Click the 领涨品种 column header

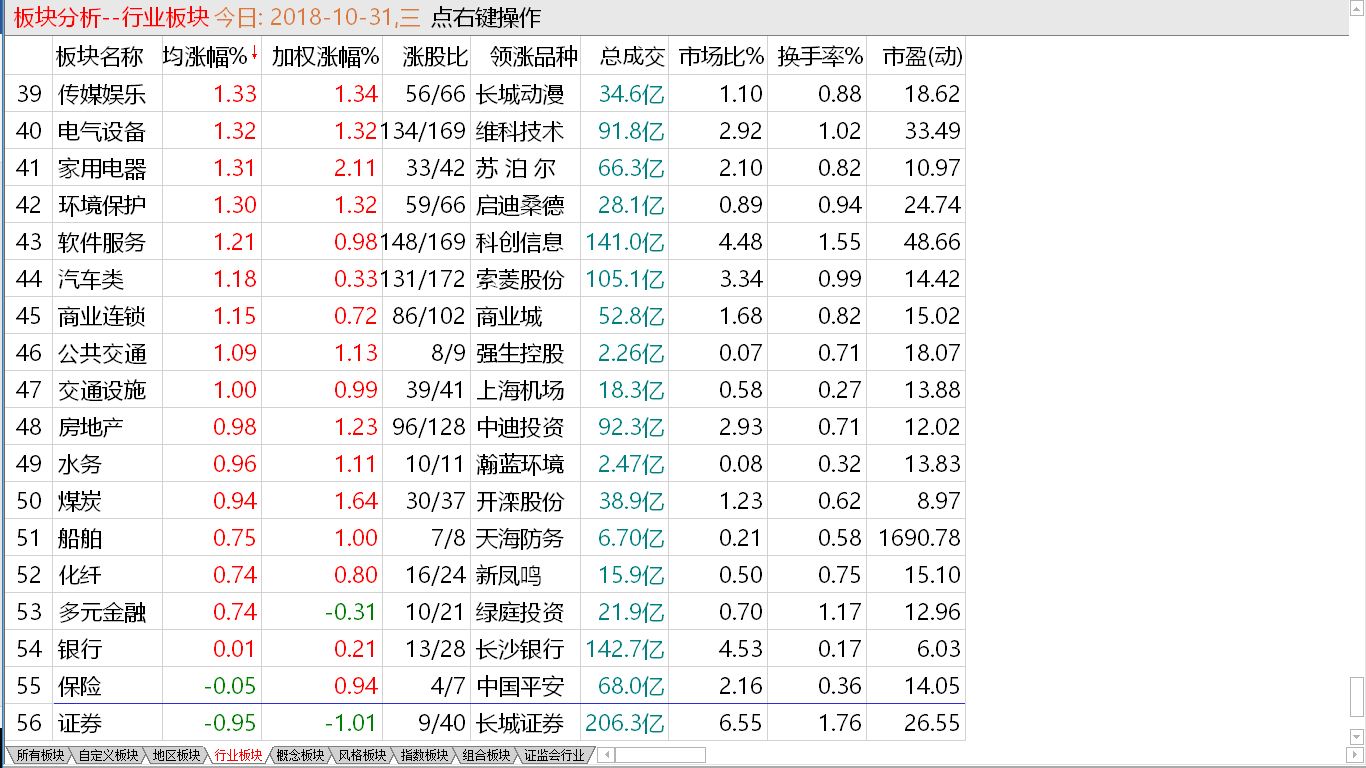(x=526, y=56)
